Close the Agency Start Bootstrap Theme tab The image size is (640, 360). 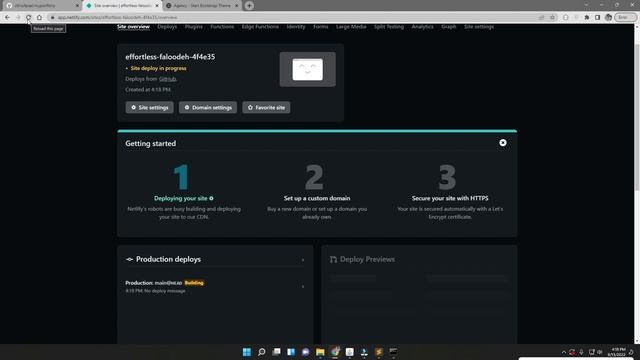236,6
